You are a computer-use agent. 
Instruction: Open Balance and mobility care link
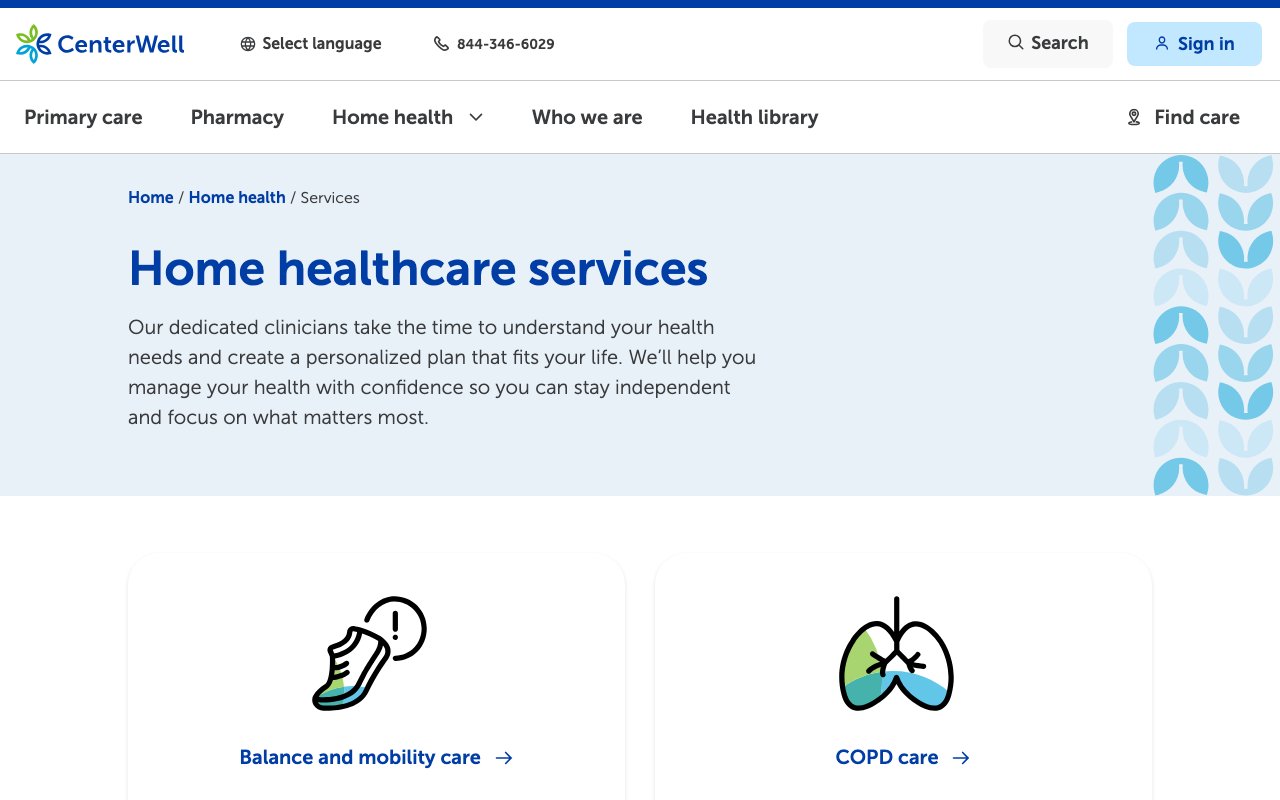click(376, 758)
